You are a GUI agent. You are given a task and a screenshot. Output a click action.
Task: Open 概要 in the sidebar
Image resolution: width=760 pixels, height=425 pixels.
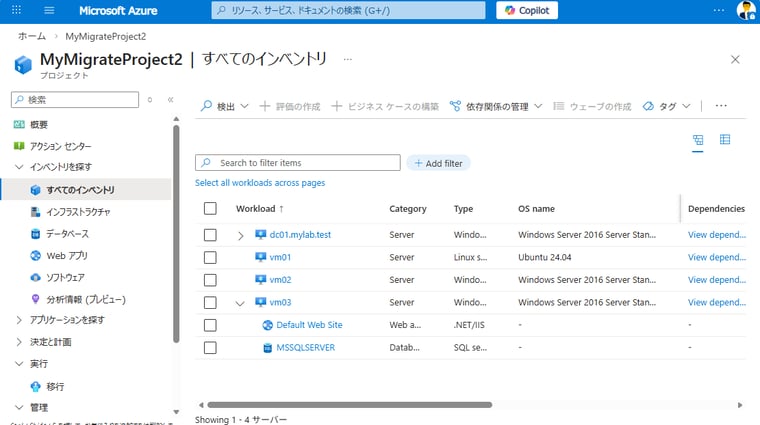click(x=39, y=125)
